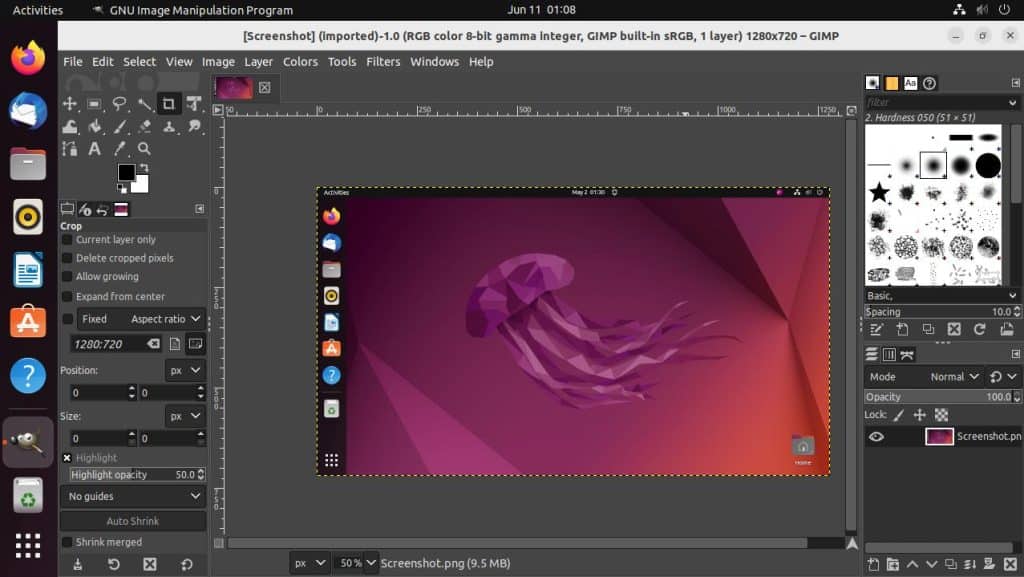Hide the Screenshot.png layer with eye icon
Screen dimensions: 1024x577
click(876, 437)
